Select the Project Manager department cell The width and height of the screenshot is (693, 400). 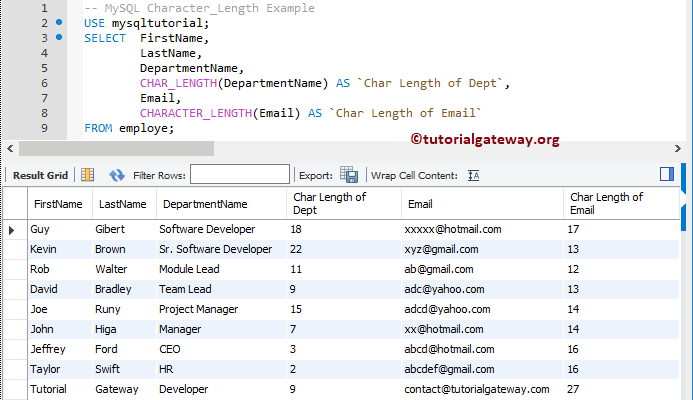click(x=198, y=309)
